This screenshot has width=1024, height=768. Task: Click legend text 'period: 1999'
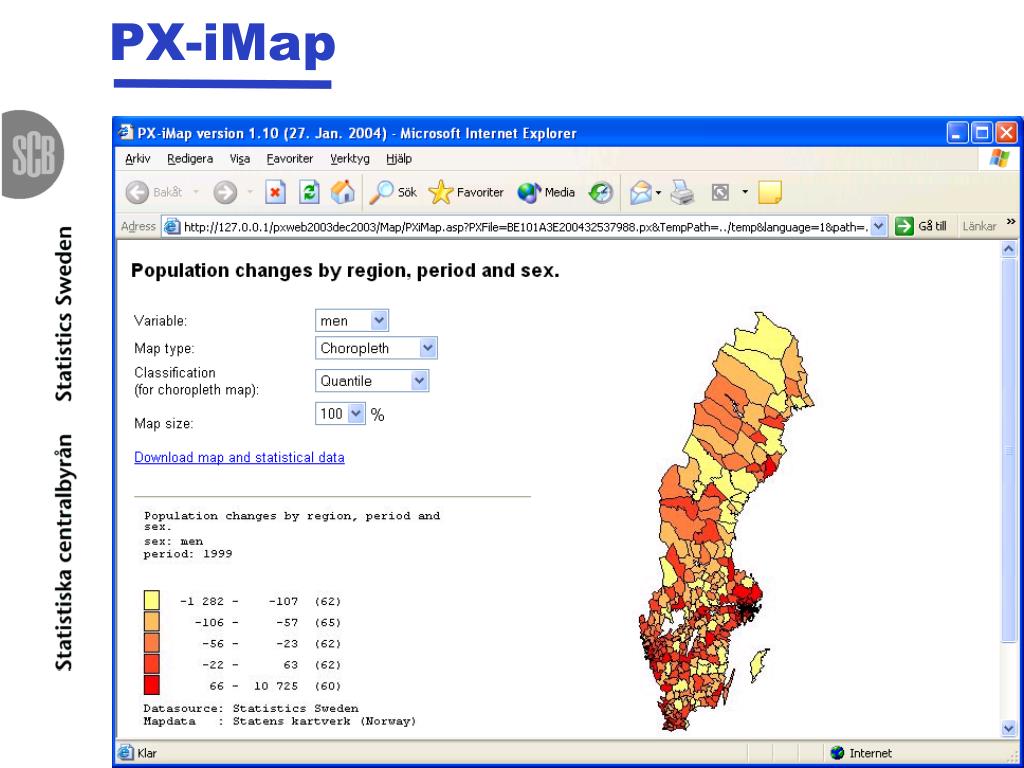pos(187,554)
